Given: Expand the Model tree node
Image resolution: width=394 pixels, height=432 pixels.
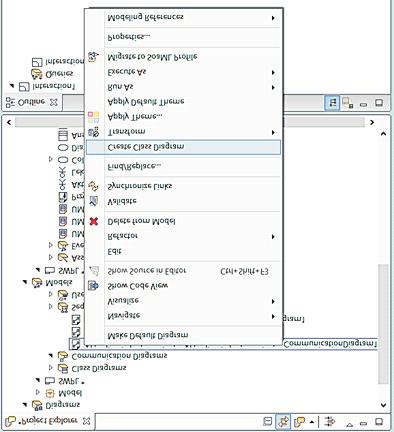Looking at the screenshot, I should coord(38,393).
